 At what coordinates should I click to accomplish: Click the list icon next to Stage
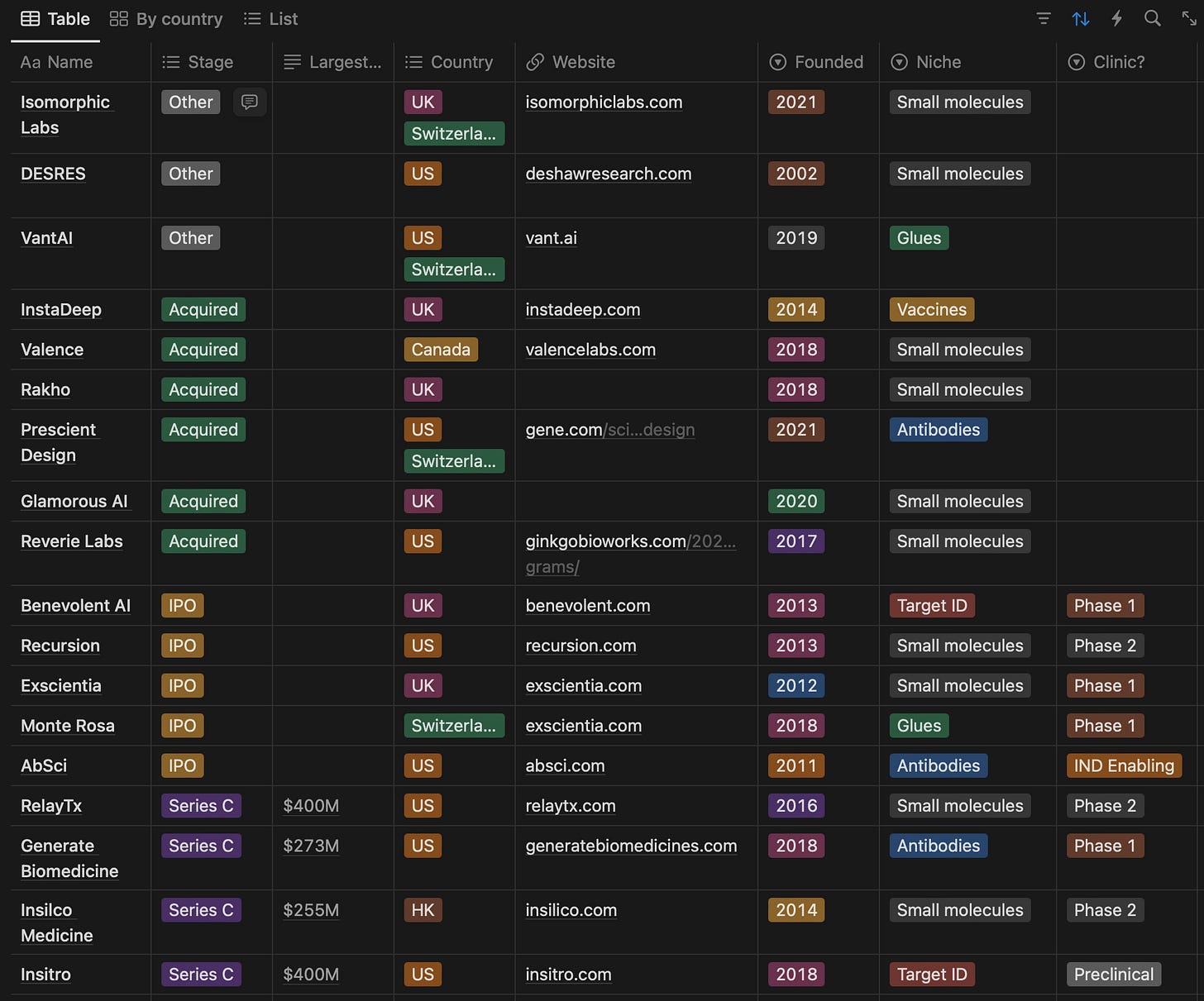(x=171, y=61)
